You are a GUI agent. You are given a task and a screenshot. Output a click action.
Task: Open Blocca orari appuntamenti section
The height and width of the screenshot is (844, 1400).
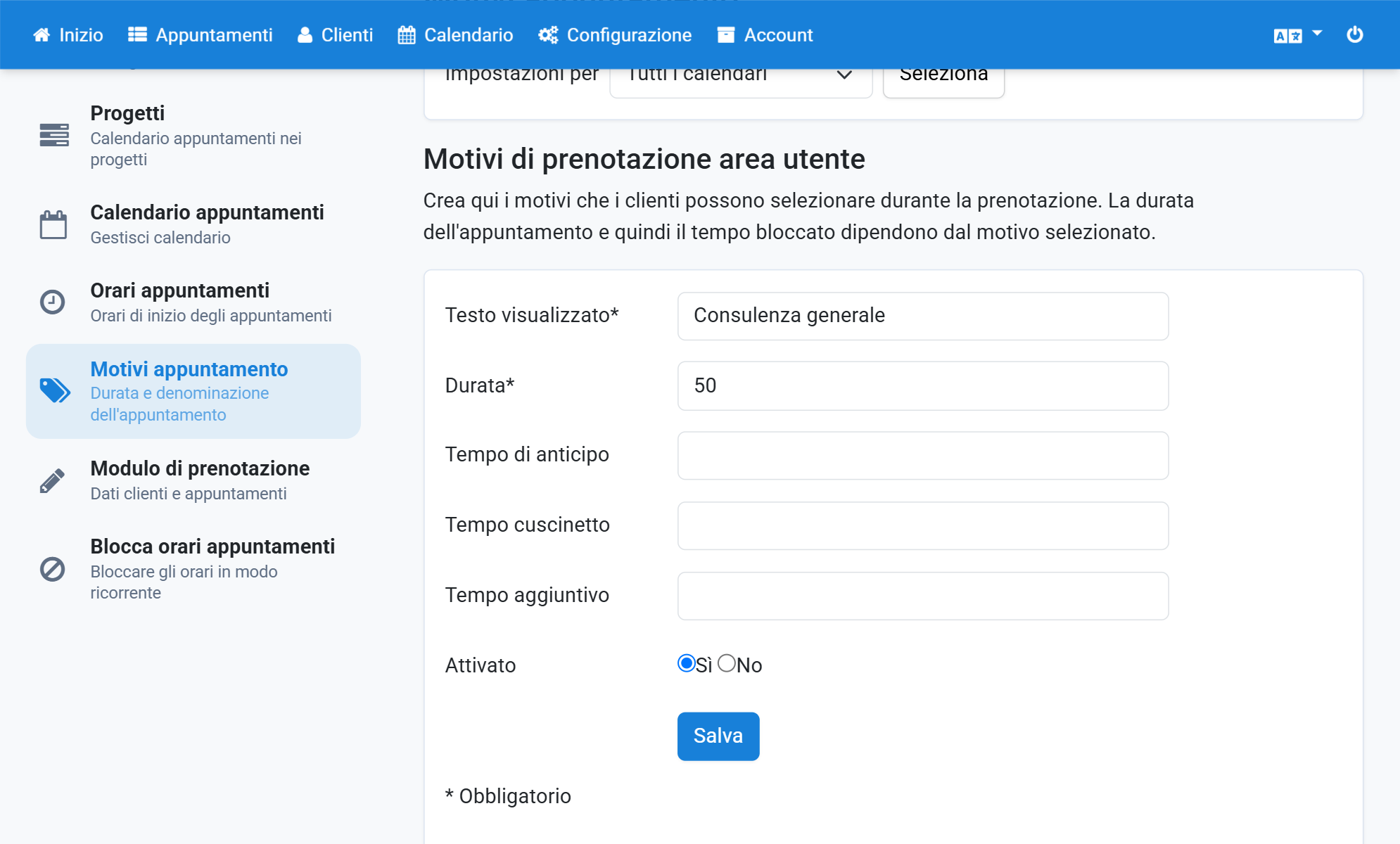pyautogui.click(x=193, y=569)
